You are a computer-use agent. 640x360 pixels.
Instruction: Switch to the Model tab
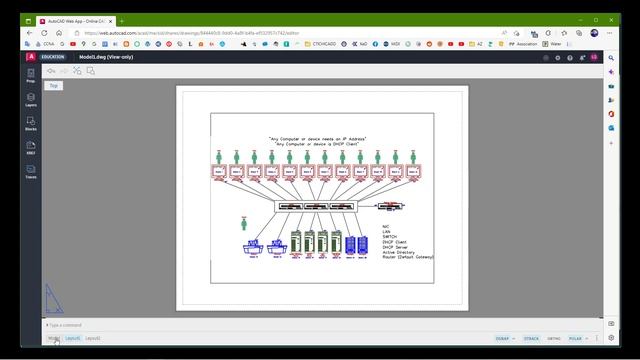[x=53, y=338]
